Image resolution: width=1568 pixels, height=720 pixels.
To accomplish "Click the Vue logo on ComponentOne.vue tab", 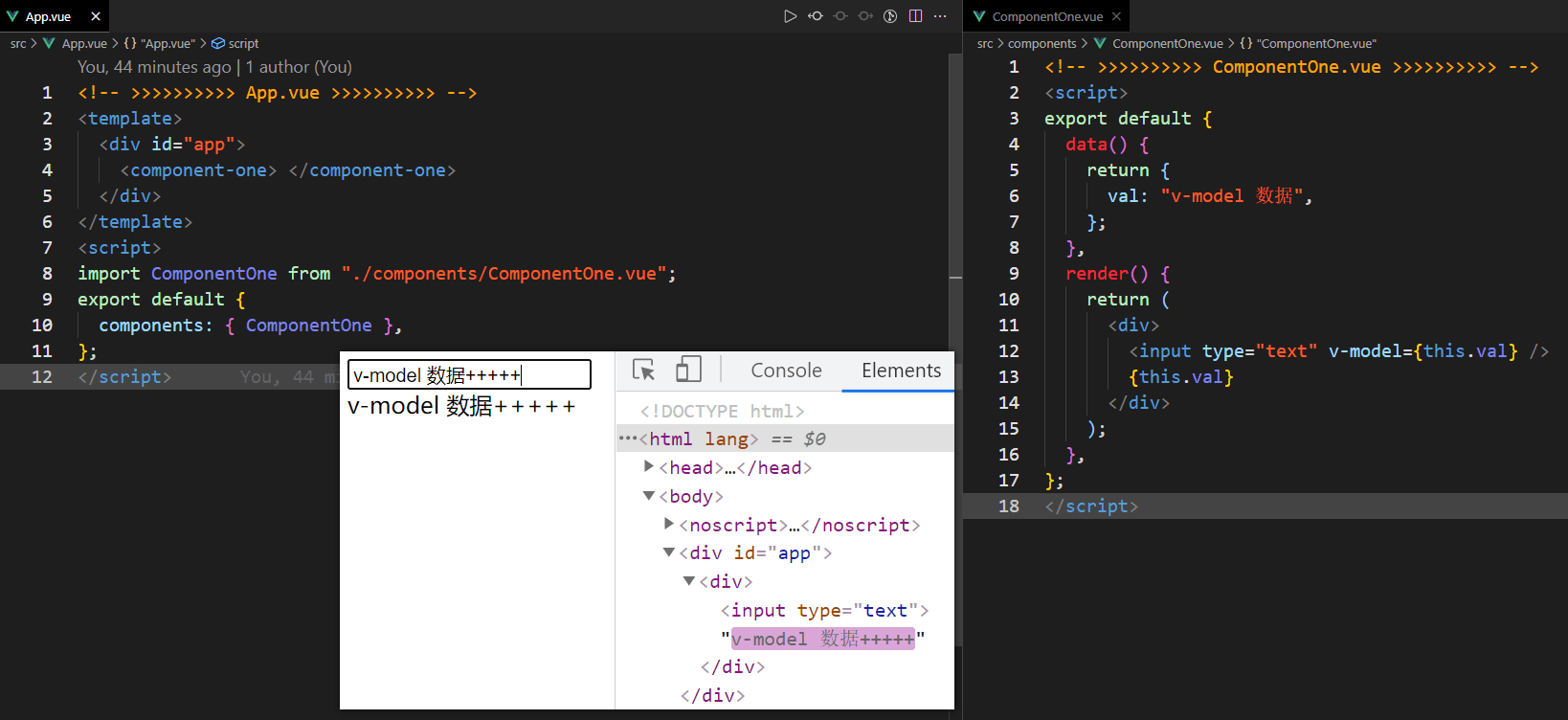I will click(x=979, y=16).
